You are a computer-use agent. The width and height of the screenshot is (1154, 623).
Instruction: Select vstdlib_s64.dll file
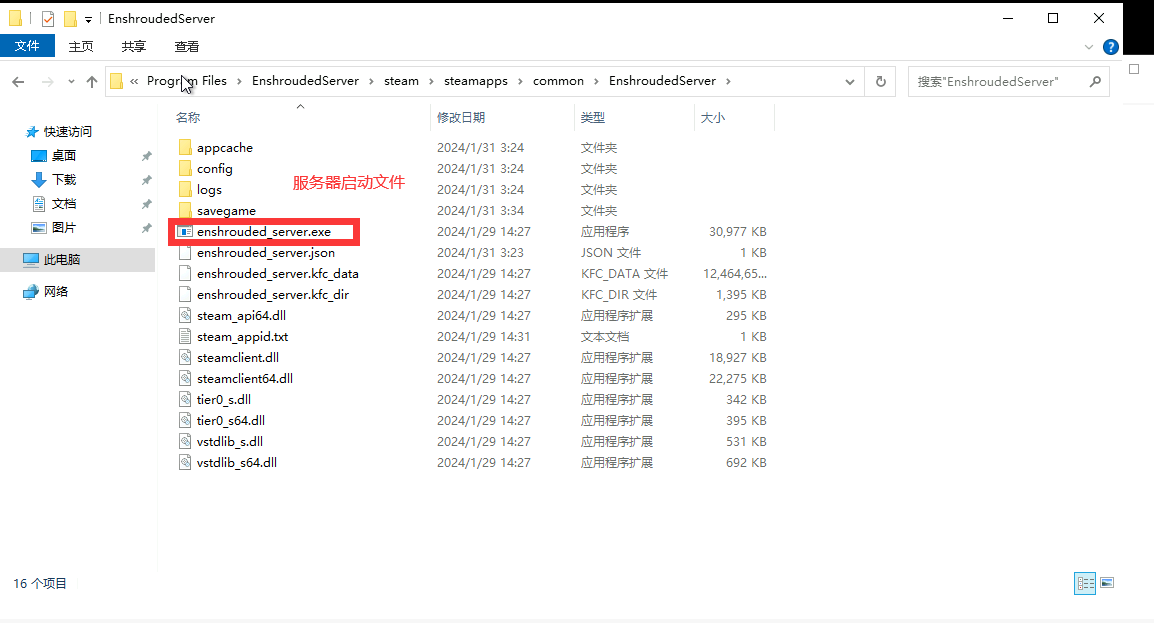tap(236, 463)
